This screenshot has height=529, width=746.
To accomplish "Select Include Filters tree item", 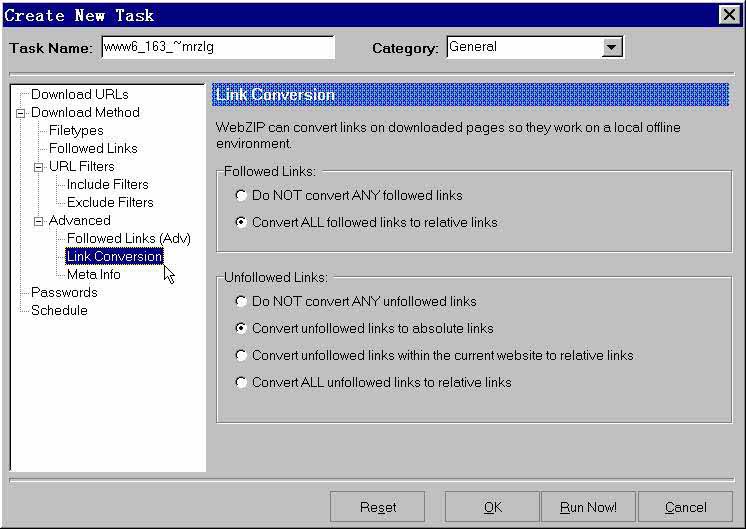I will (x=107, y=185).
